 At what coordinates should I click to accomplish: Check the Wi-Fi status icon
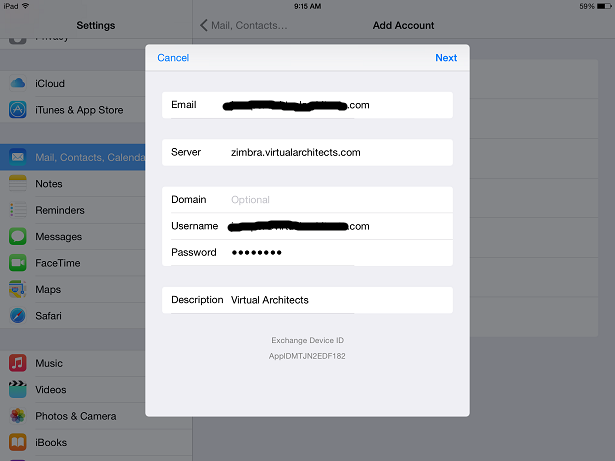click(25, 6)
